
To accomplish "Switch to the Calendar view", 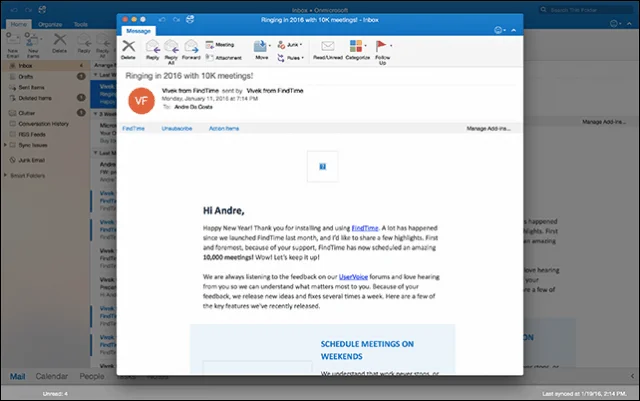I will [51, 376].
